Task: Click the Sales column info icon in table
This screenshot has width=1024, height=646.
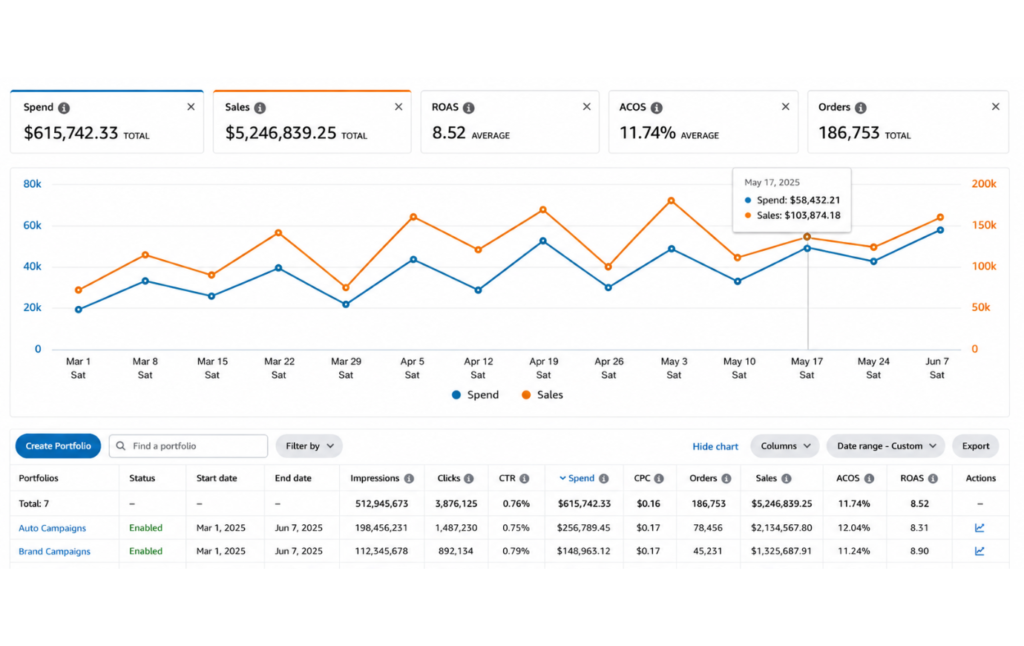Action: [x=786, y=479]
